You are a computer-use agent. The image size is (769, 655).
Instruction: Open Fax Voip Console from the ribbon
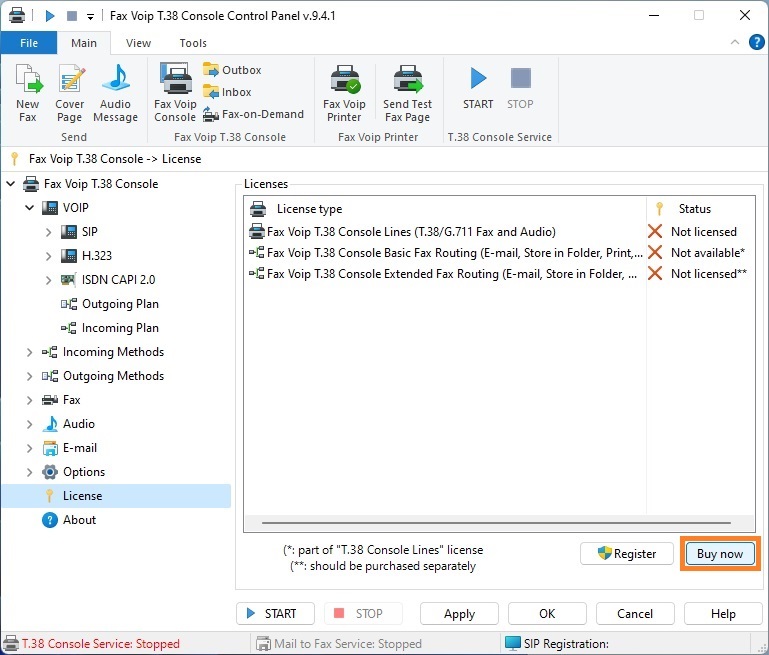pyautogui.click(x=175, y=92)
